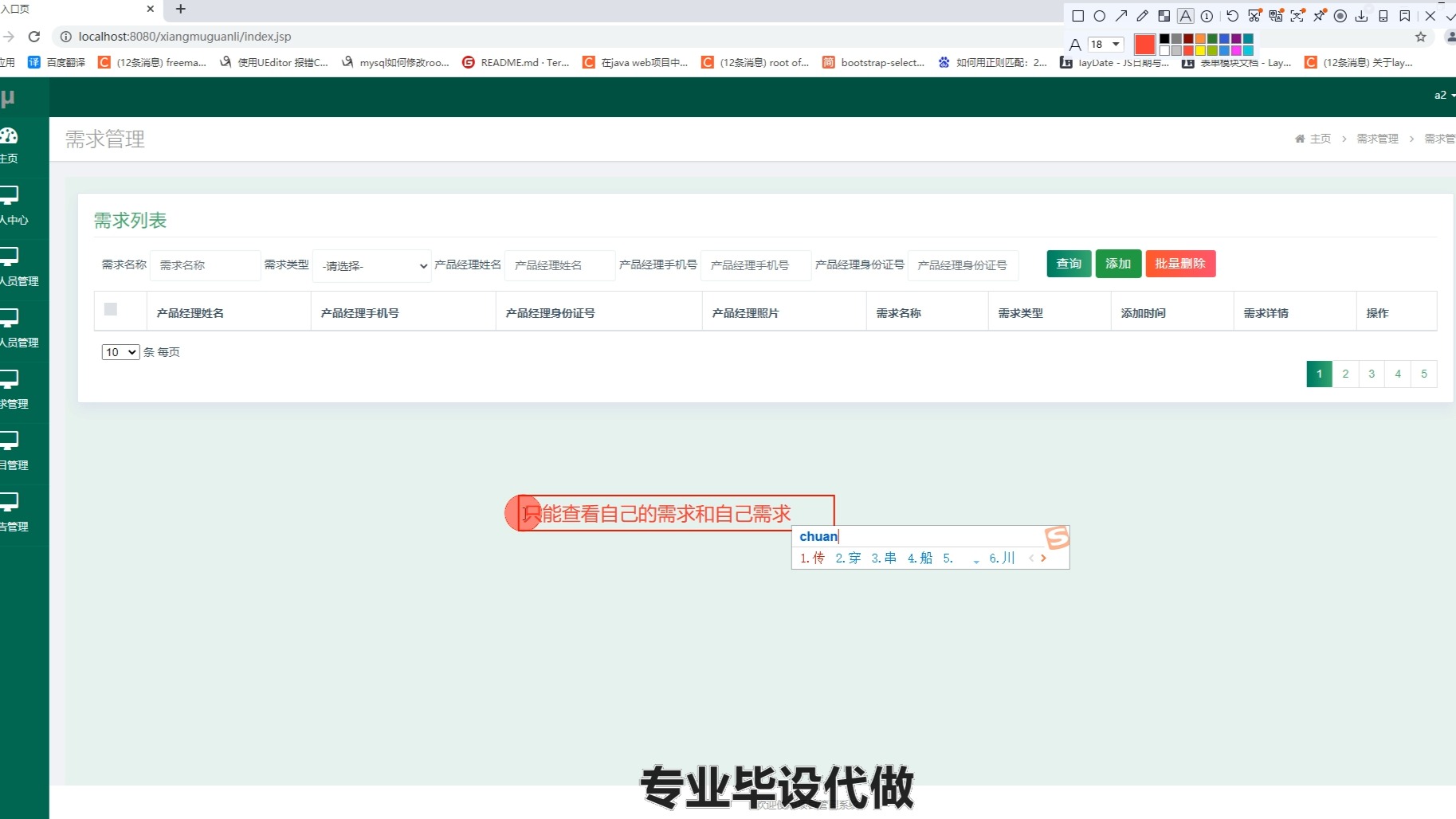The image size is (1456, 819).
Task: Open the font size 18 dropdown
Action: (1105, 45)
